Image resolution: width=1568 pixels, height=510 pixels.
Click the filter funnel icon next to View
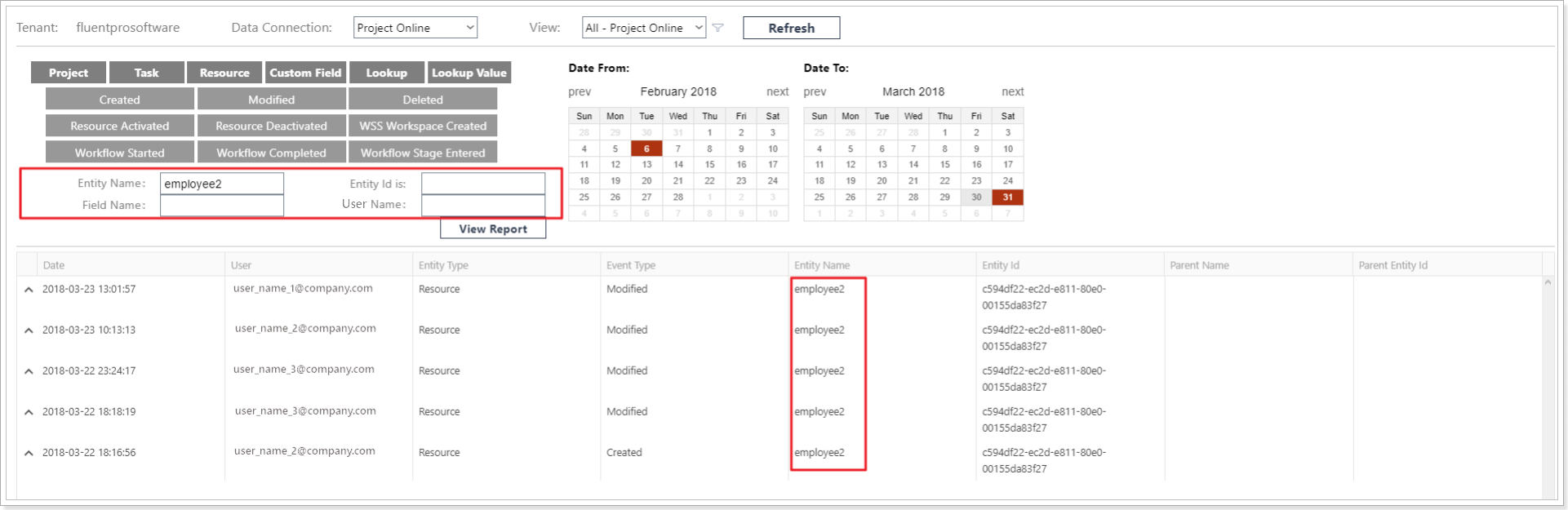(x=718, y=28)
